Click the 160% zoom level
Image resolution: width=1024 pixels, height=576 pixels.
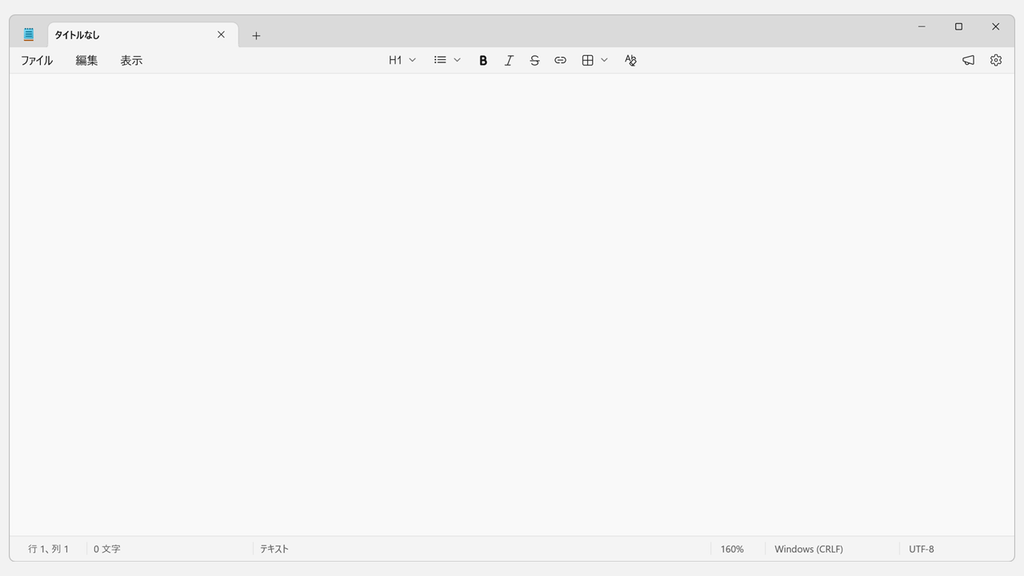point(732,549)
